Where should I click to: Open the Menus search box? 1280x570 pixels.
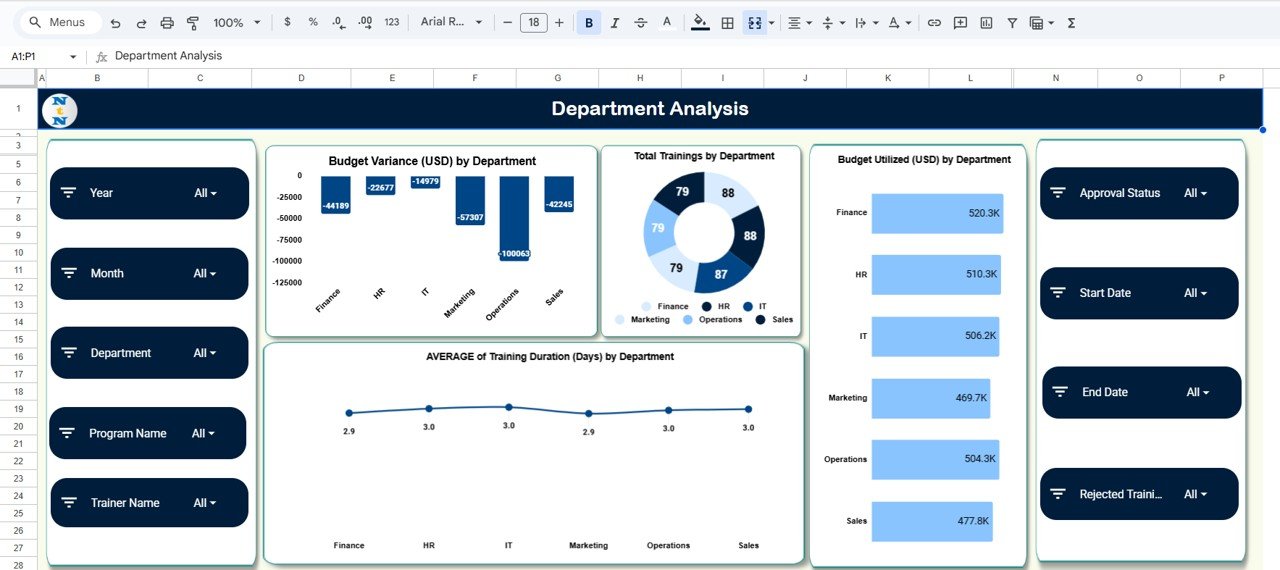(x=60, y=22)
